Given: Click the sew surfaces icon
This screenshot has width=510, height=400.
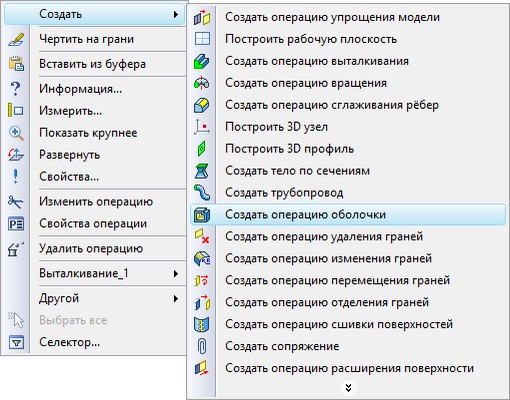Looking at the screenshot, I should [x=202, y=324].
